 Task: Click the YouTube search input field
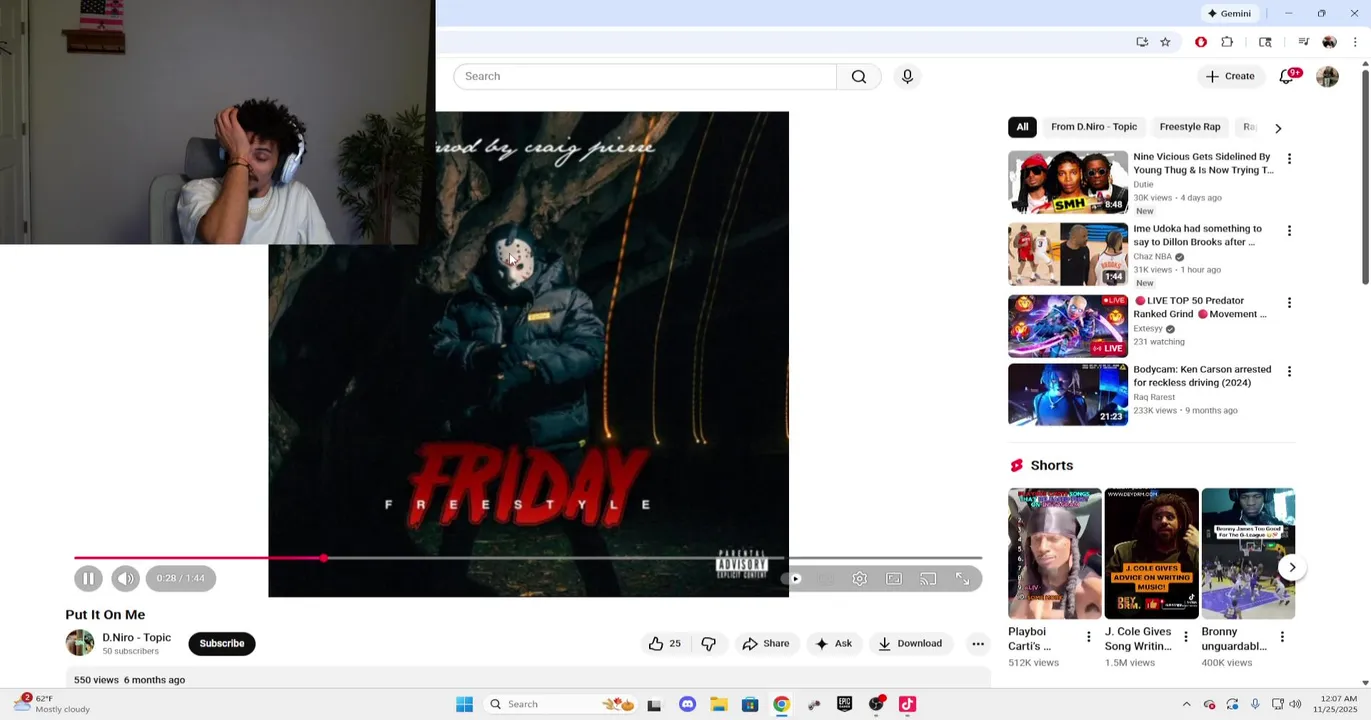coord(645,76)
